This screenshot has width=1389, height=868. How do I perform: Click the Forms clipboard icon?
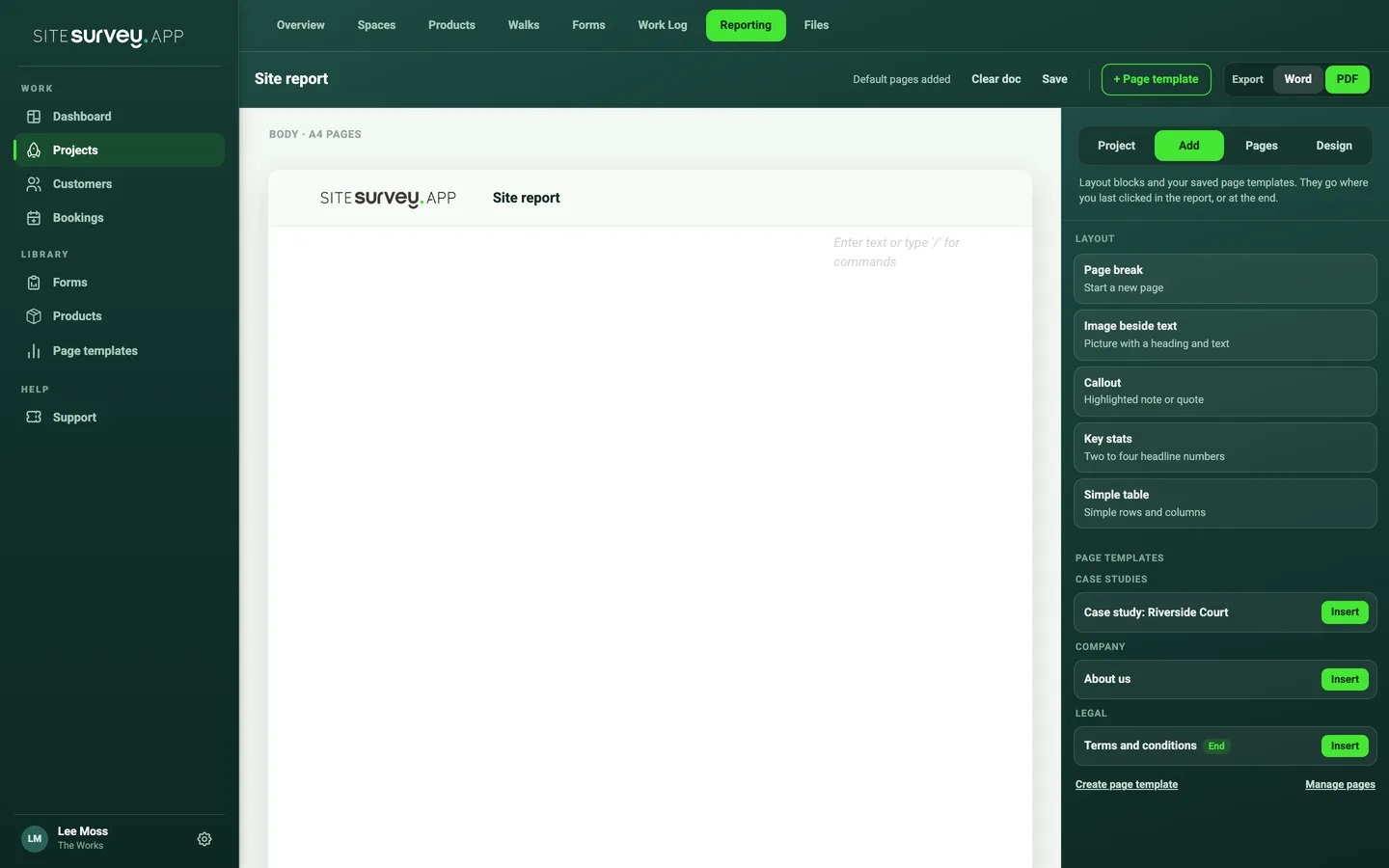coord(34,283)
